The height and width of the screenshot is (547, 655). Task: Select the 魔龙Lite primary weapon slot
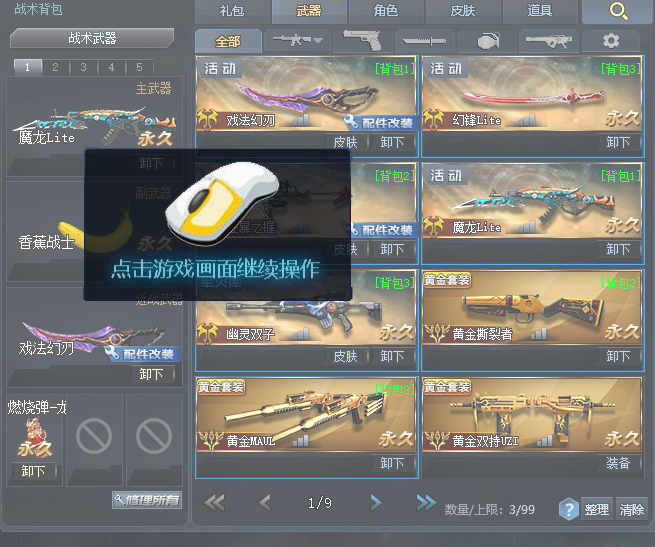click(x=94, y=125)
